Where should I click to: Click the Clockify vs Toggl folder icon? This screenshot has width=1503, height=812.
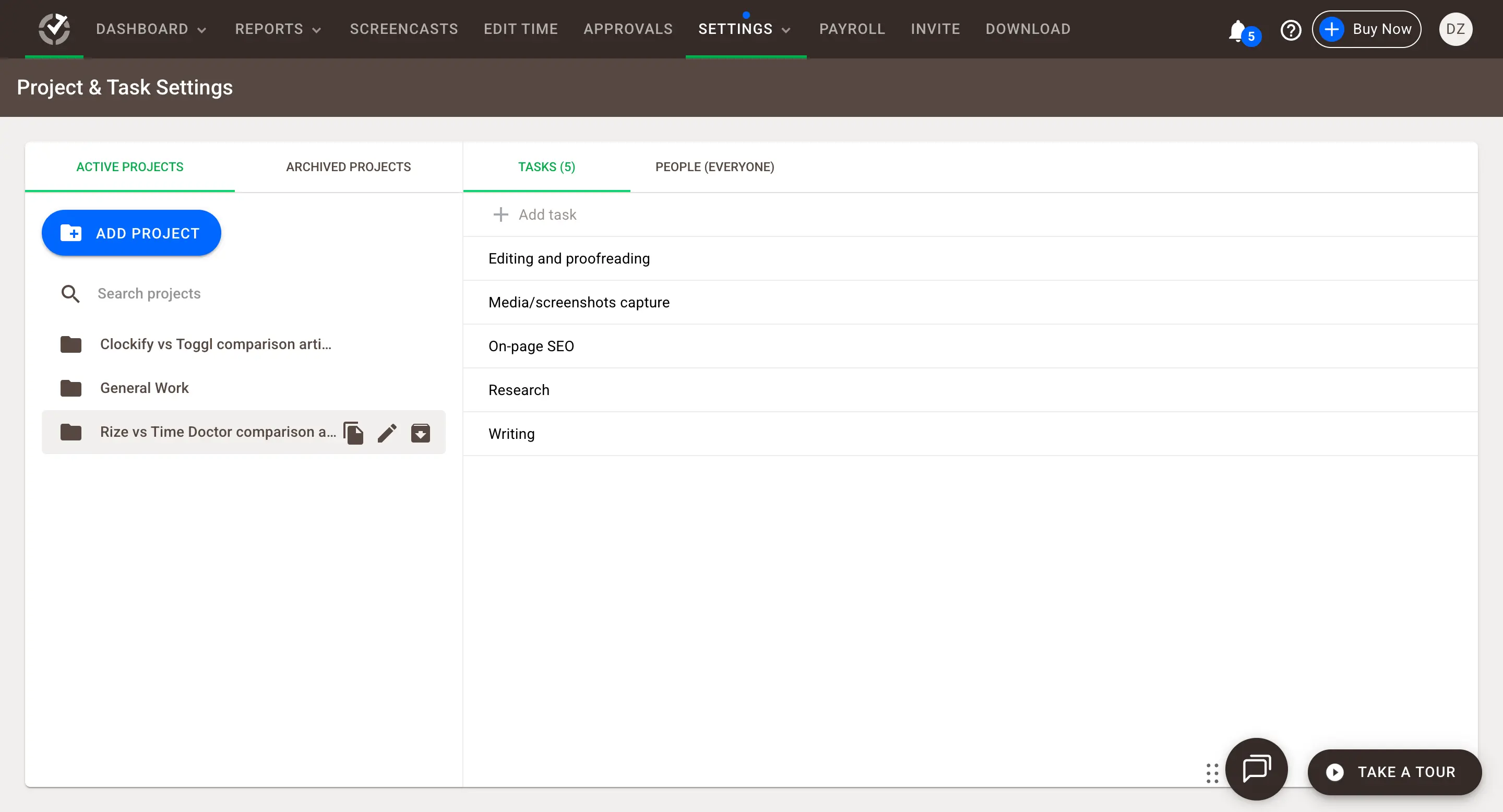pyautogui.click(x=70, y=344)
